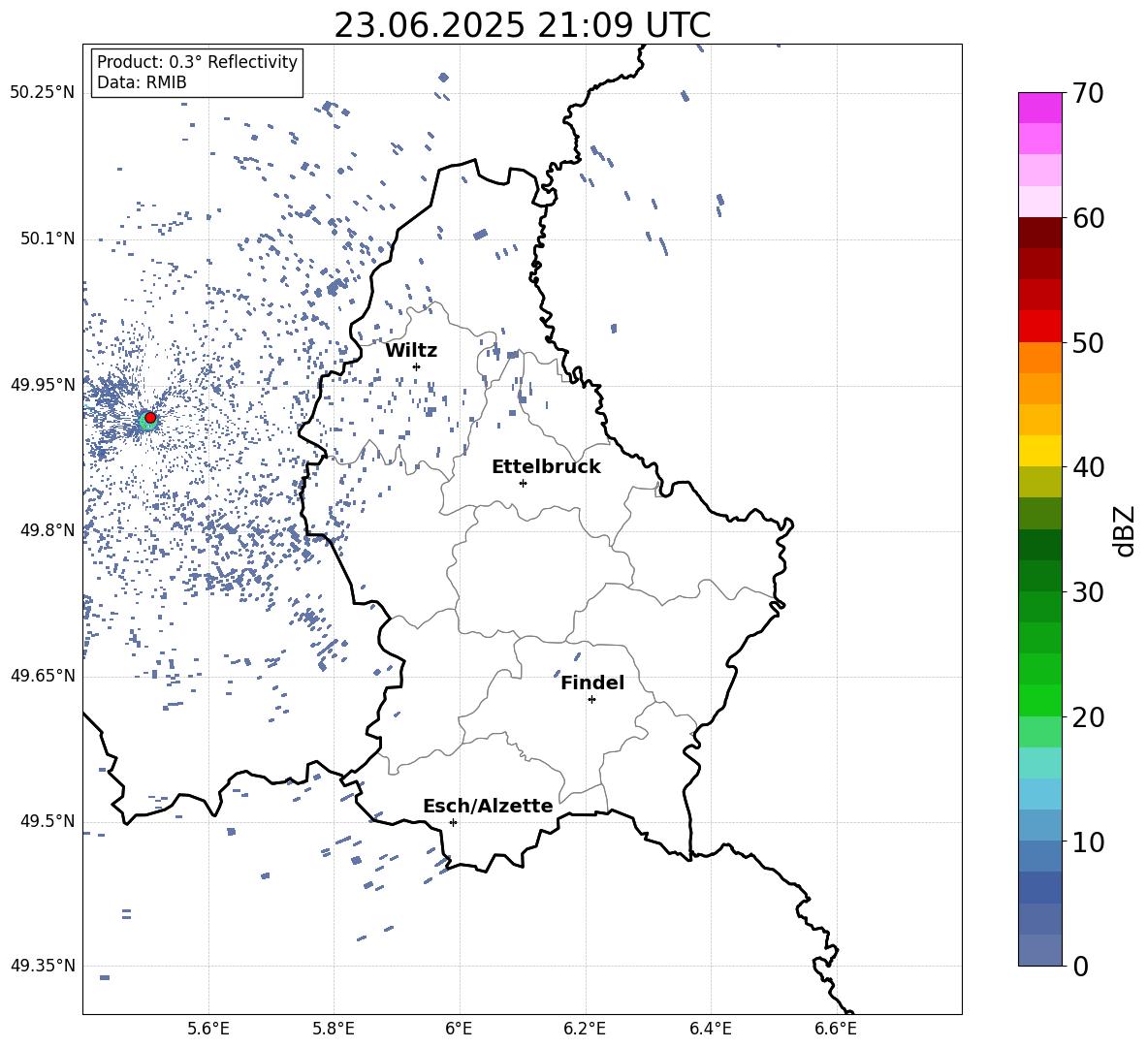Click the red radar location marker
This screenshot has height=1048, width=1148.
coord(150,418)
